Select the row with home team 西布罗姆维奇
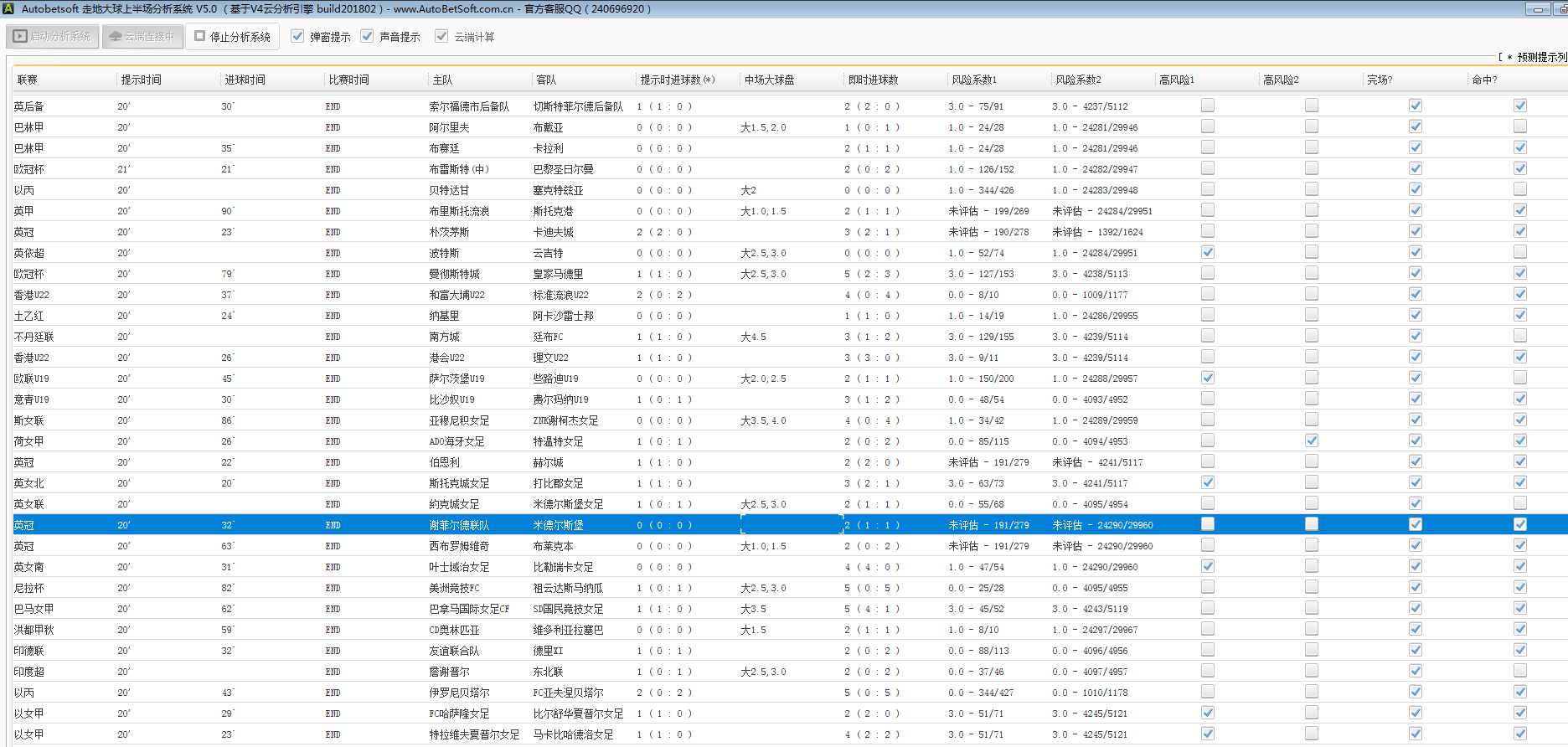Image resolution: width=1568 pixels, height=747 pixels. click(x=459, y=546)
